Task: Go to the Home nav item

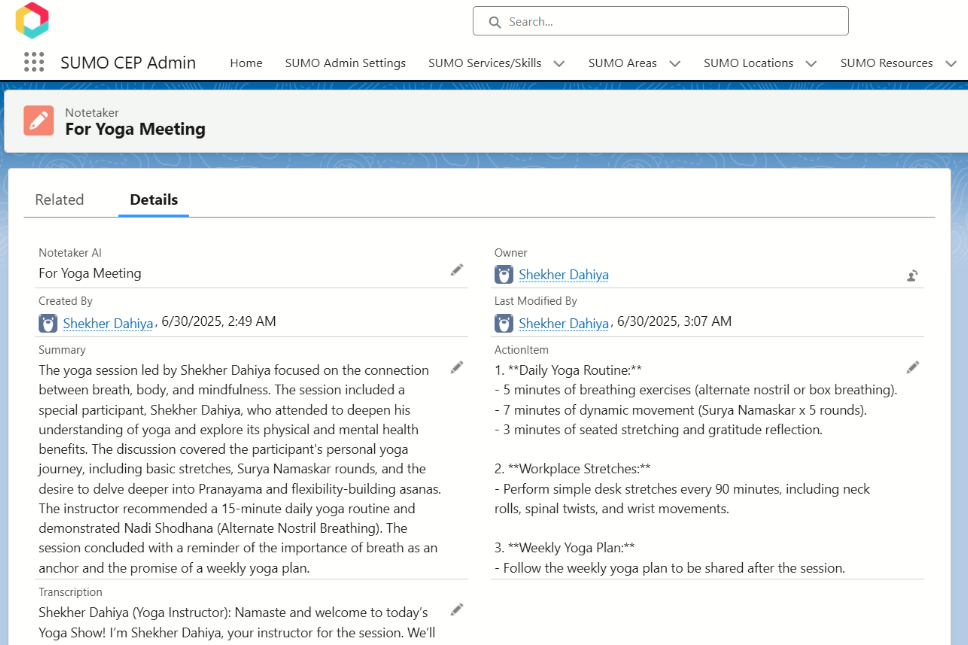Action: [x=246, y=63]
